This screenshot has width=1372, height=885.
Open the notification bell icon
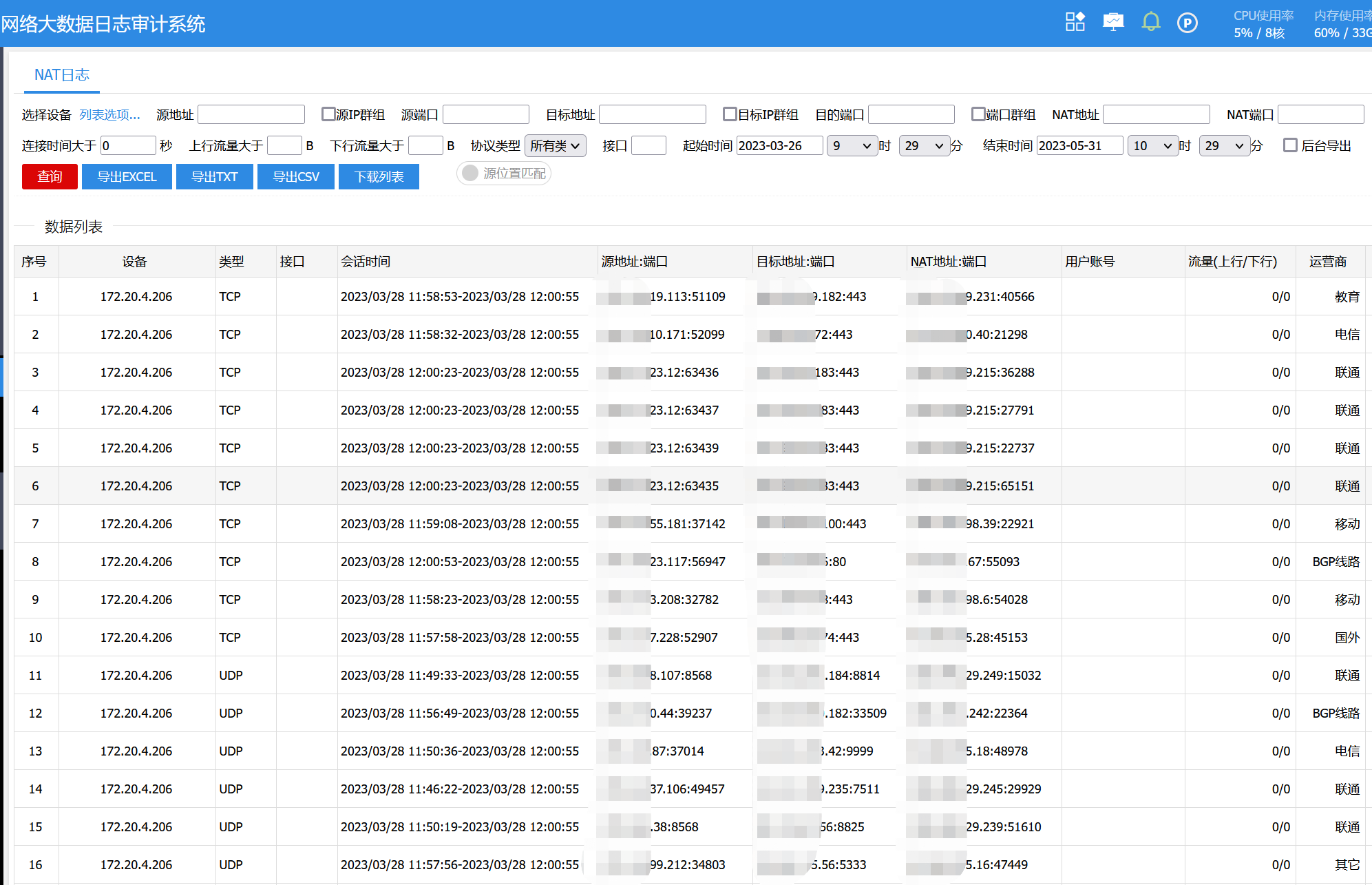(x=1150, y=22)
